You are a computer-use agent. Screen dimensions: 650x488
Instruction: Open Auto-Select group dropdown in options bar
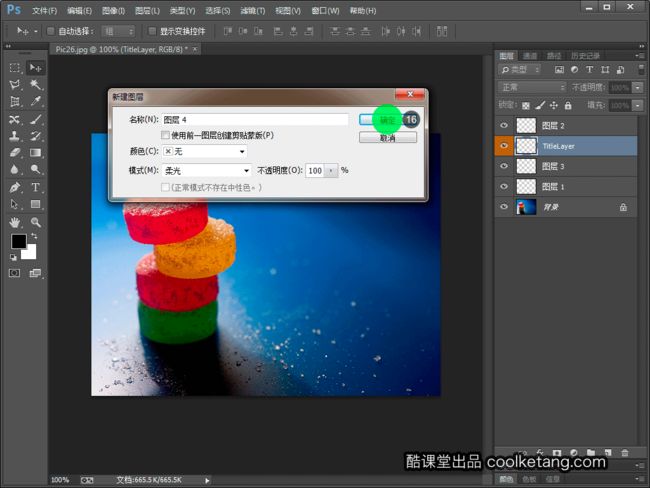[118, 31]
